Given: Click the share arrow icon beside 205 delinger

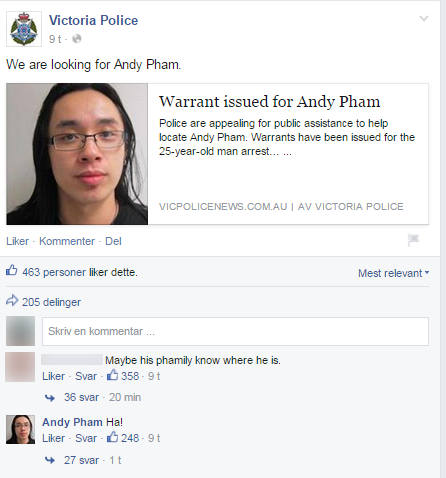Looking at the screenshot, I should (12, 300).
